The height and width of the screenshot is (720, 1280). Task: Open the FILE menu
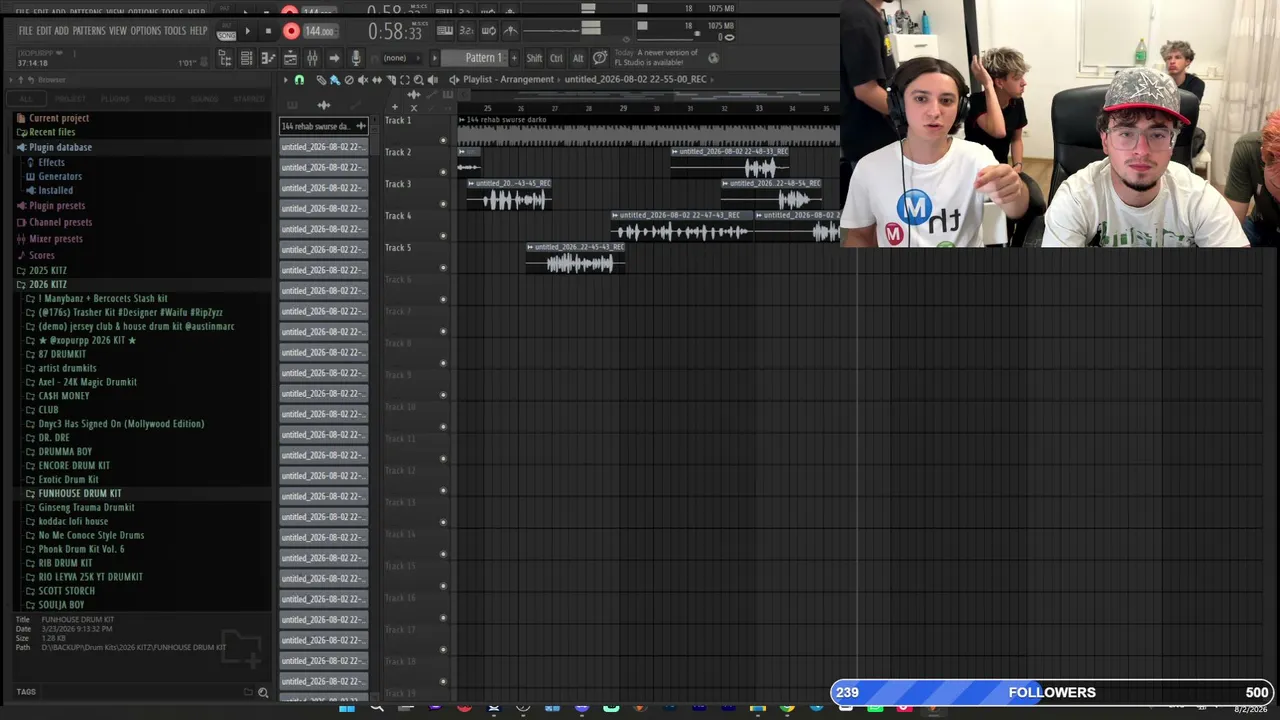click(x=25, y=31)
